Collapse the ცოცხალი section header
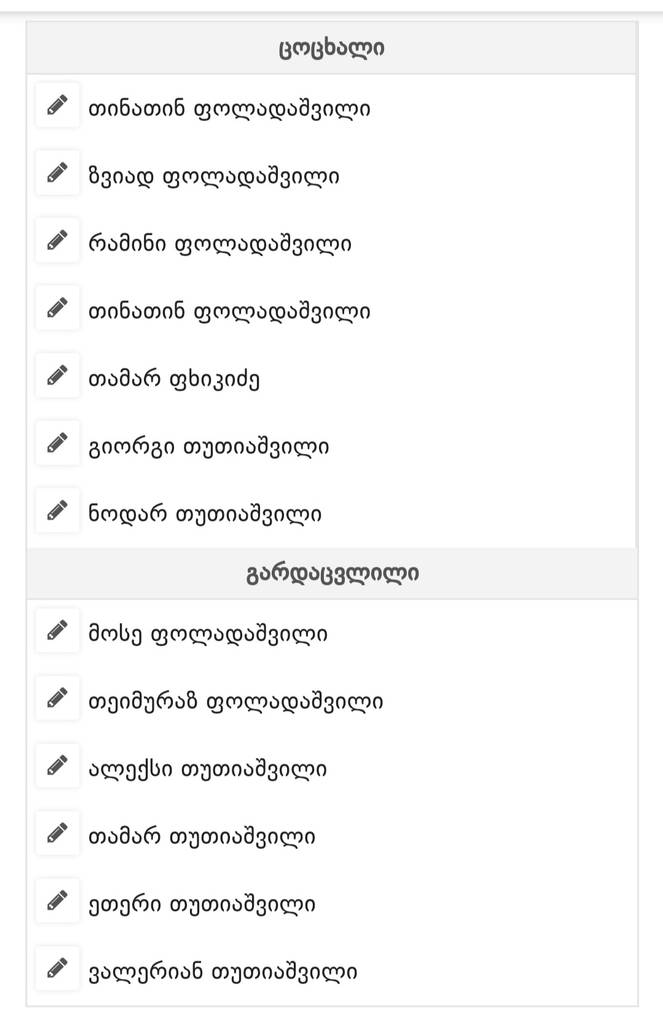663x1024 pixels. 331,44
